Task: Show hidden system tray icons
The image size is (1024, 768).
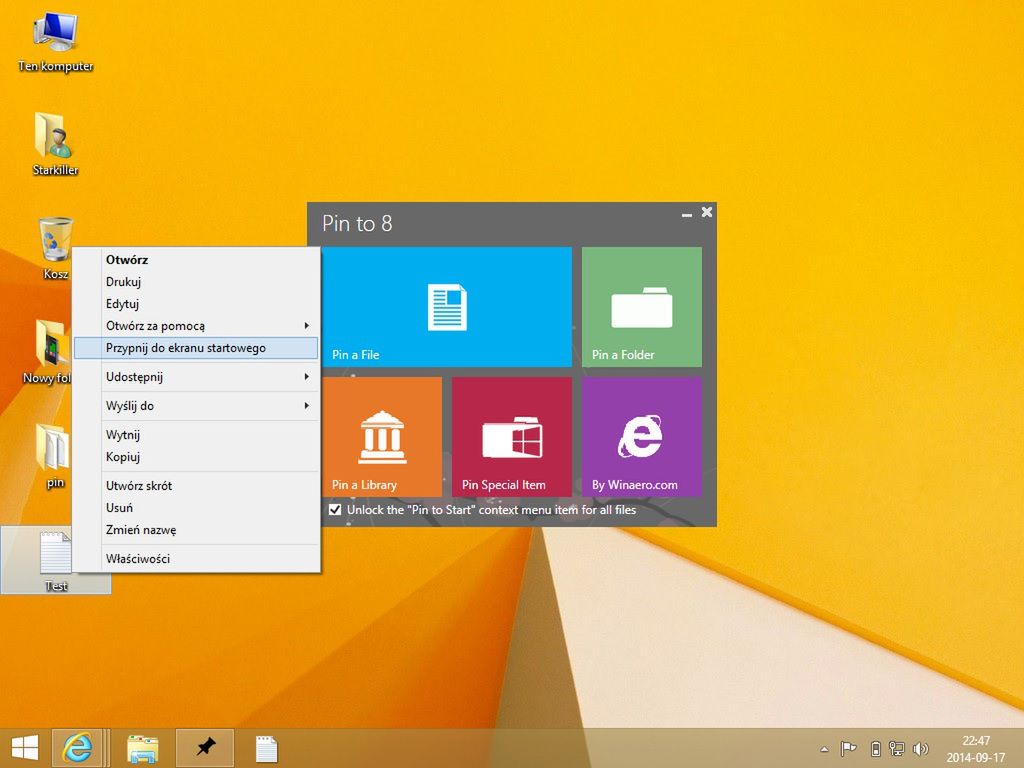Action: (x=824, y=749)
